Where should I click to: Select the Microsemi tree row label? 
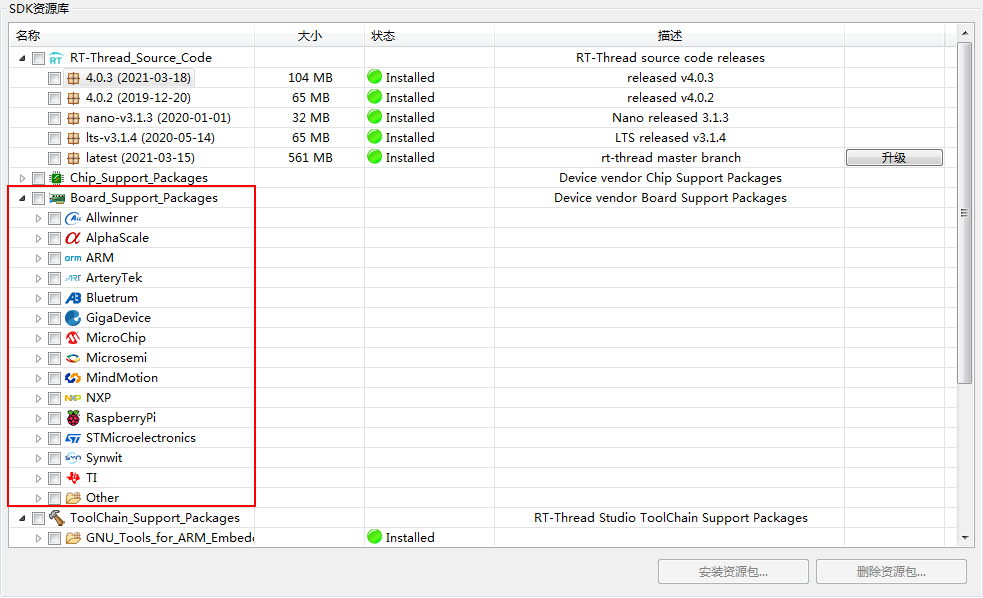[117, 358]
